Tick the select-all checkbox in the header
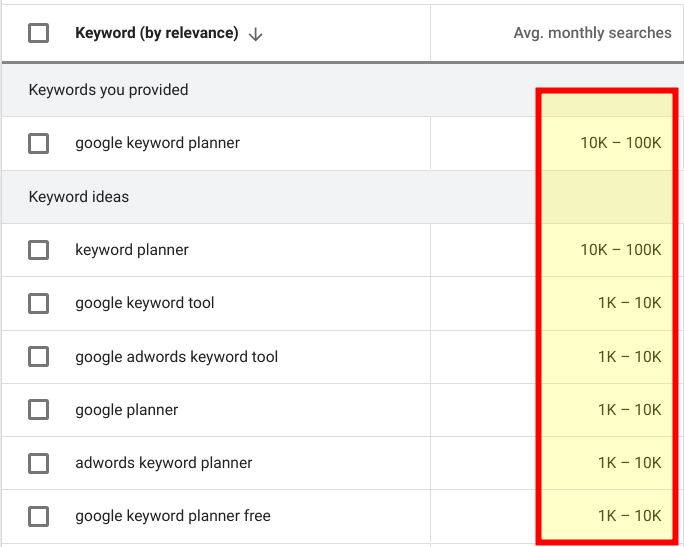 click(38, 33)
